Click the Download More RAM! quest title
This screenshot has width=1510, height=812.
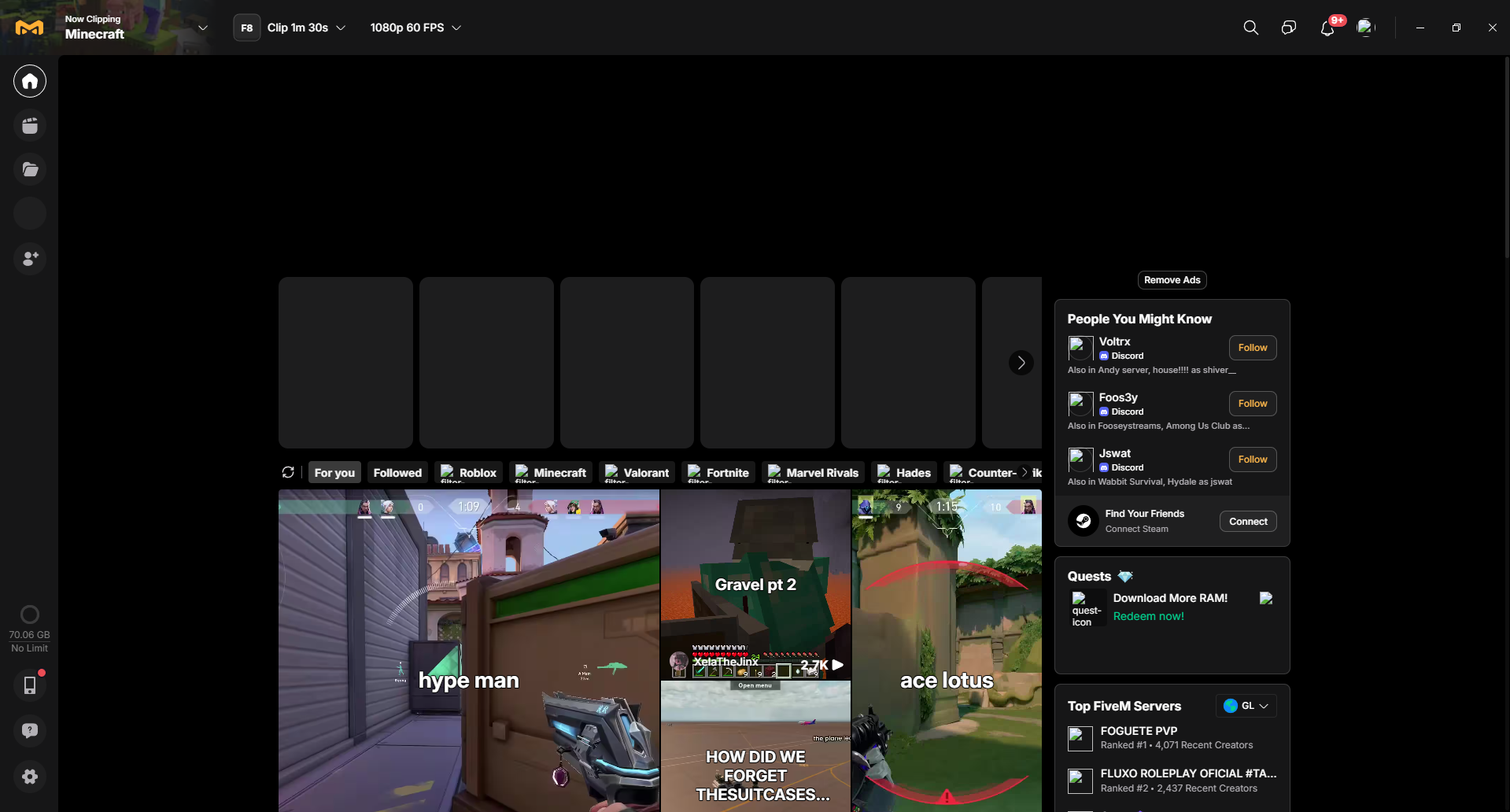tap(1170, 598)
